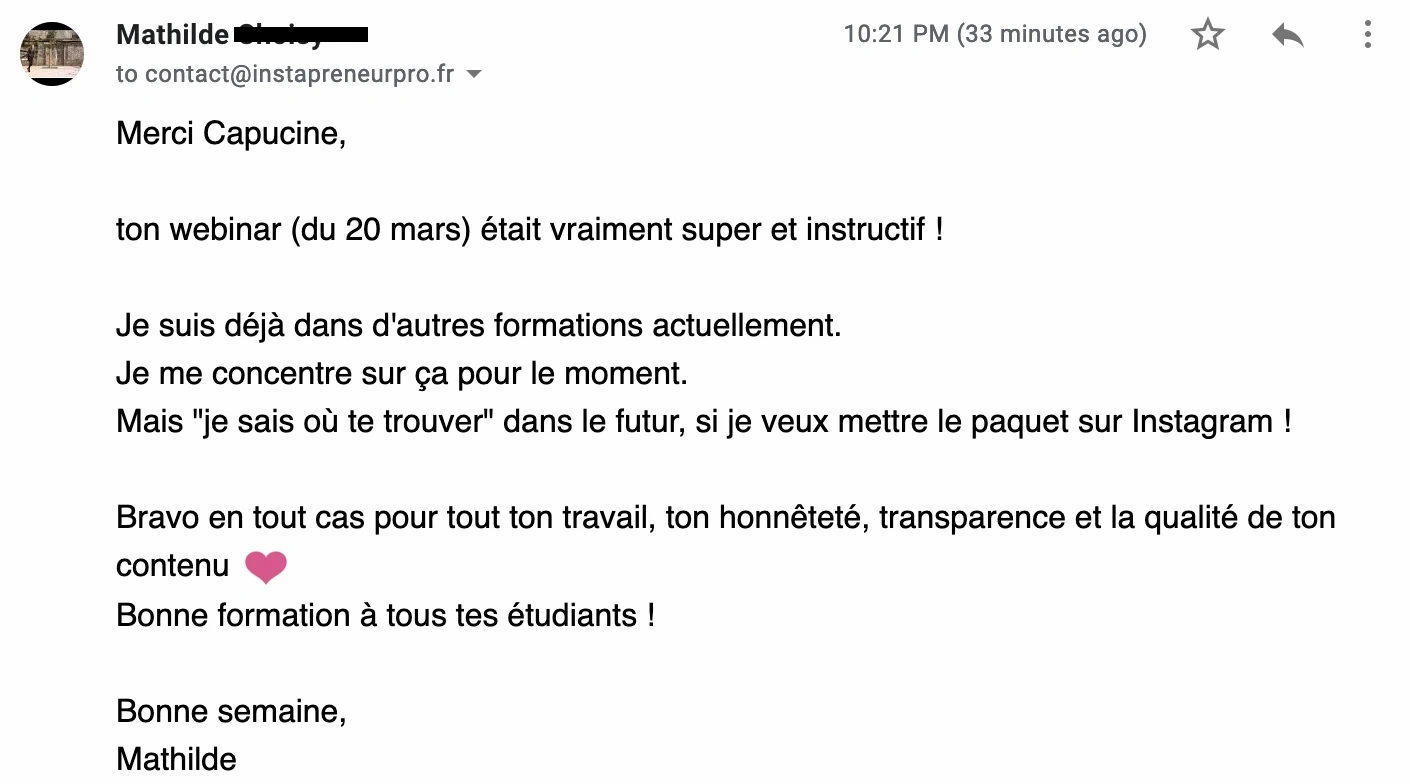
Task: Click the line Je me concentre sur ça
Action: pos(403,374)
